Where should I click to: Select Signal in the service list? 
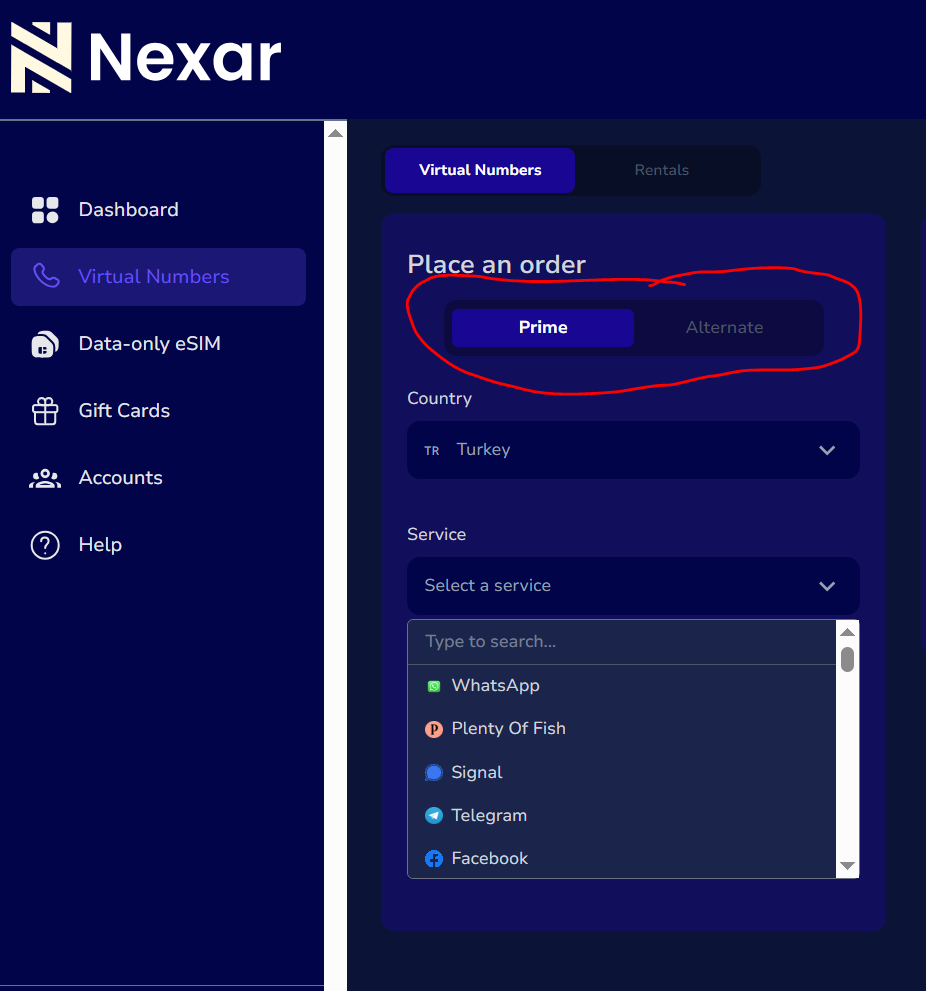coord(477,773)
